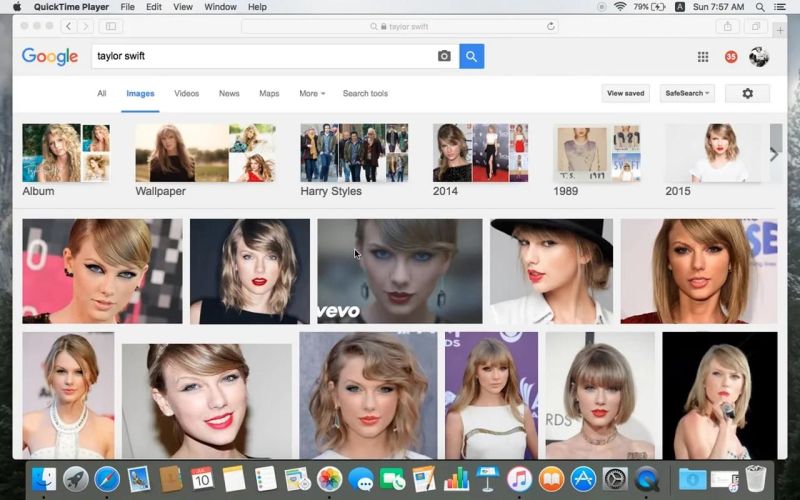Open Keynote from the dock
The width and height of the screenshot is (800, 500).
coord(487,480)
